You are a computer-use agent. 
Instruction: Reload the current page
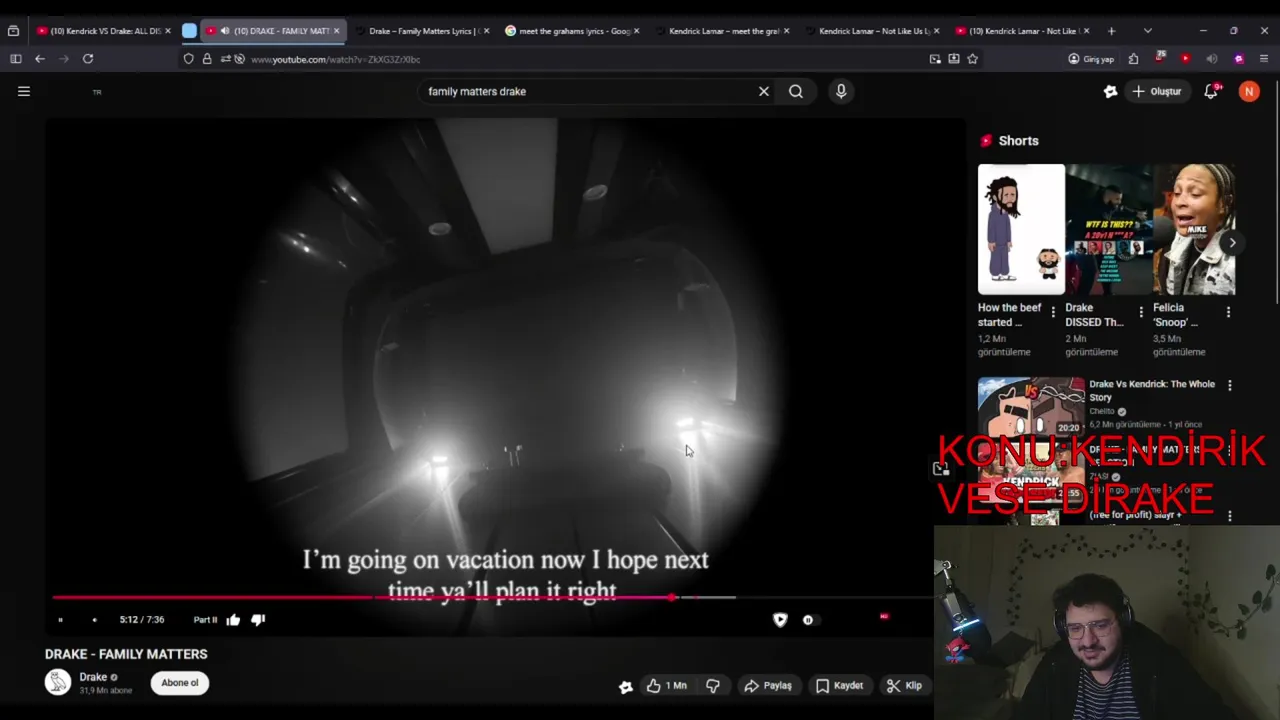coord(88,59)
